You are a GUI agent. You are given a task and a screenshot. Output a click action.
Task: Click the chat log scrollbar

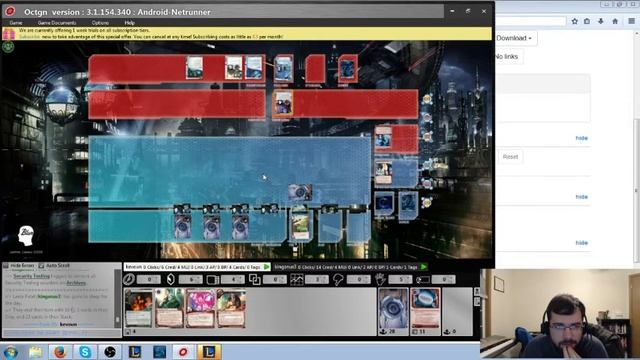point(118,298)
